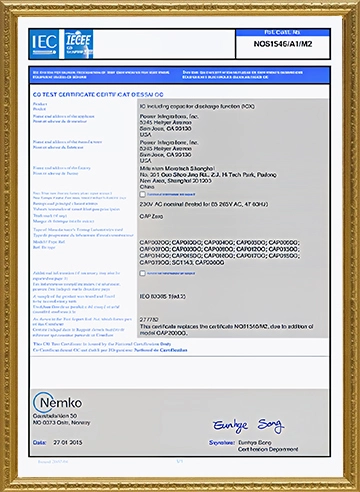Screen dimensions: 360x492
Task: Select model CAP002DG in the model list
Action: (x=155, y=242)
